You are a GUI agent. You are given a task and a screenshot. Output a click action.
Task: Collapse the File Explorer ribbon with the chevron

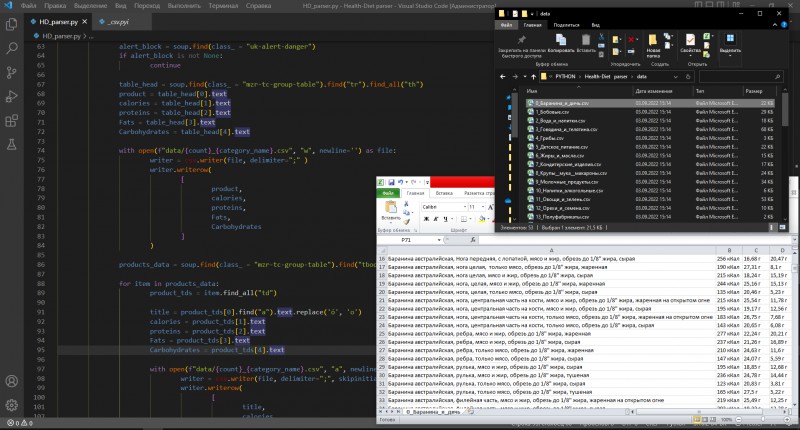point(775,24)
